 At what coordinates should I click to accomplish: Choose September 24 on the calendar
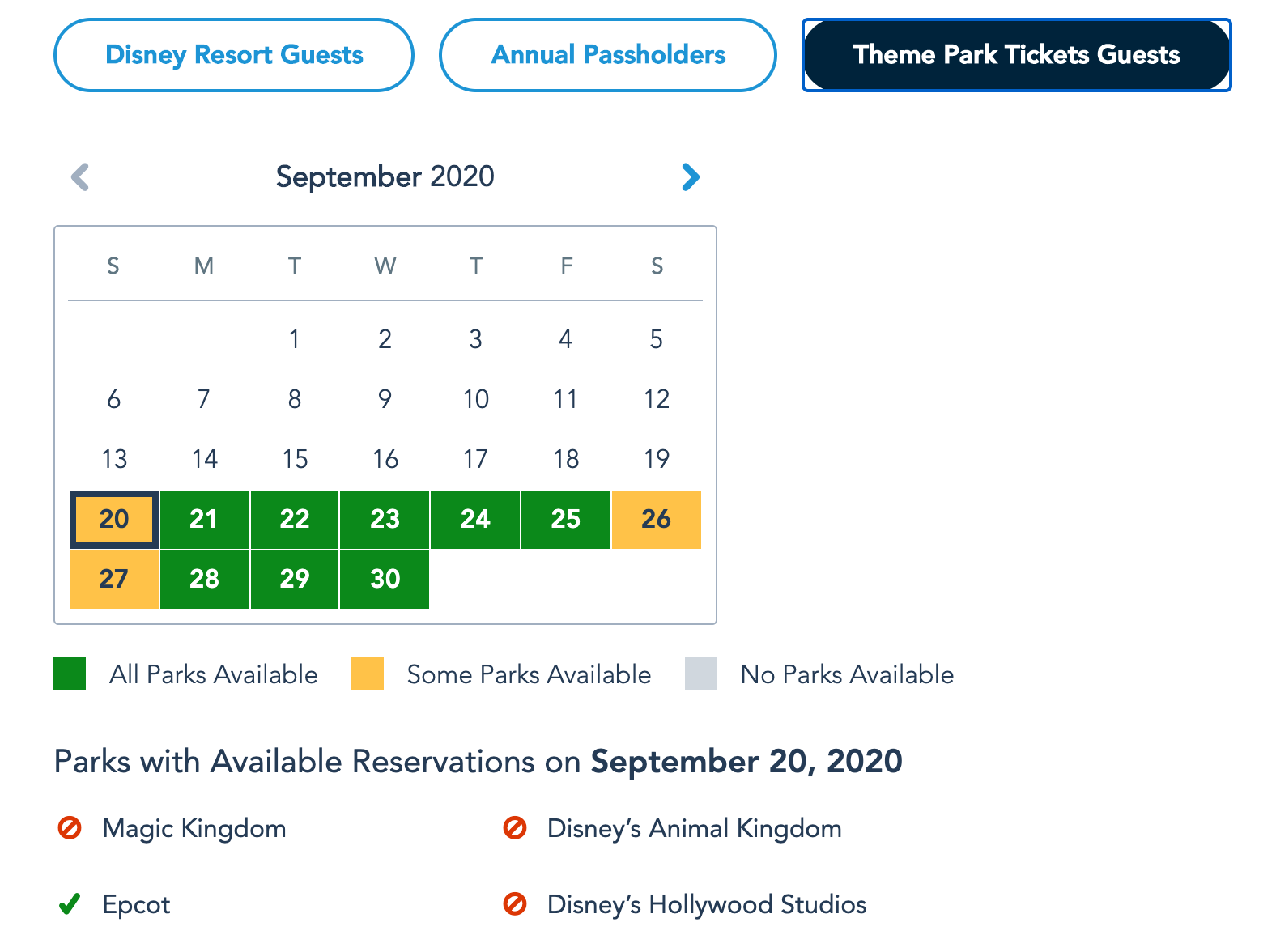pyautogui.click(x=475, y=519)
